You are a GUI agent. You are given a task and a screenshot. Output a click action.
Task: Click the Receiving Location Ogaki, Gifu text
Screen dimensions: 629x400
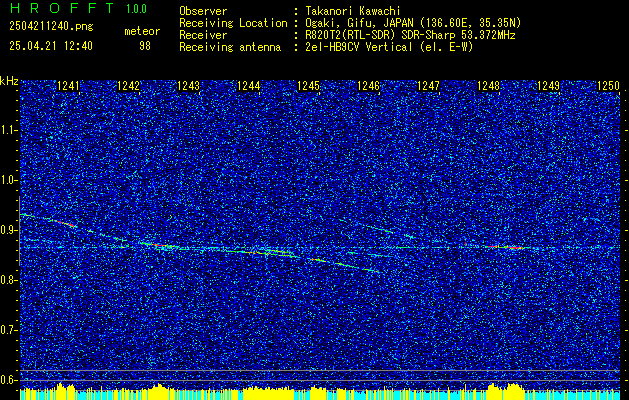[x=412, y=23]
